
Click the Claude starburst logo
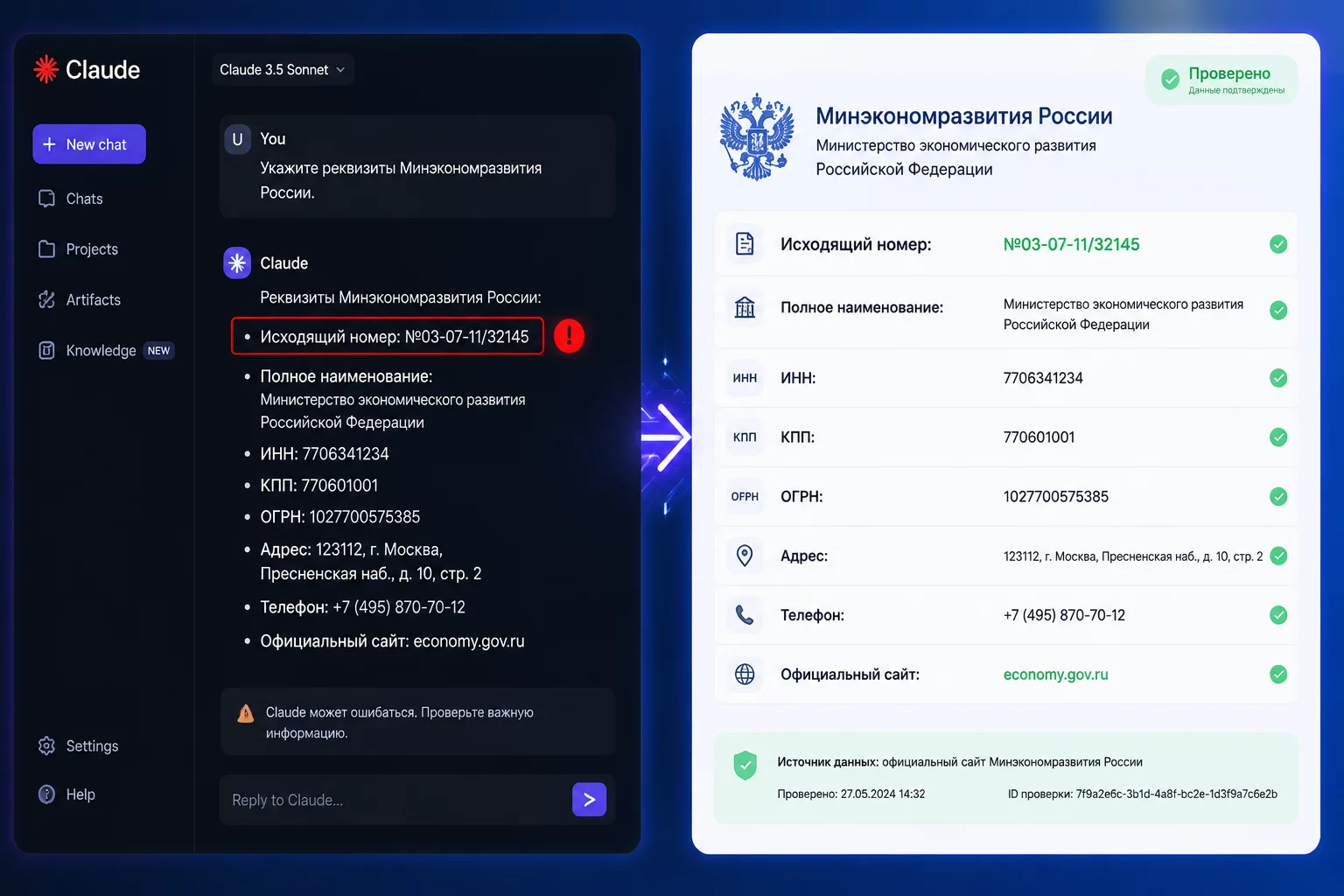[x=45, y=69]
